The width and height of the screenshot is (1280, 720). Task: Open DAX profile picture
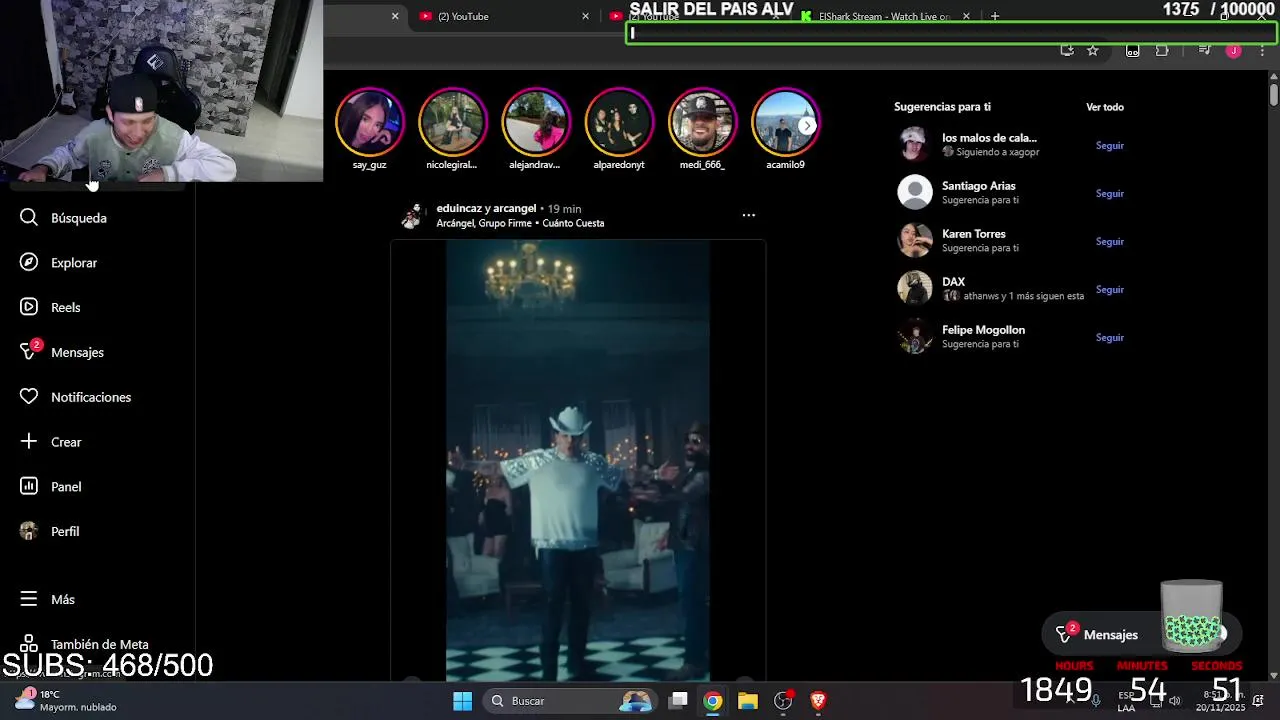915,288
